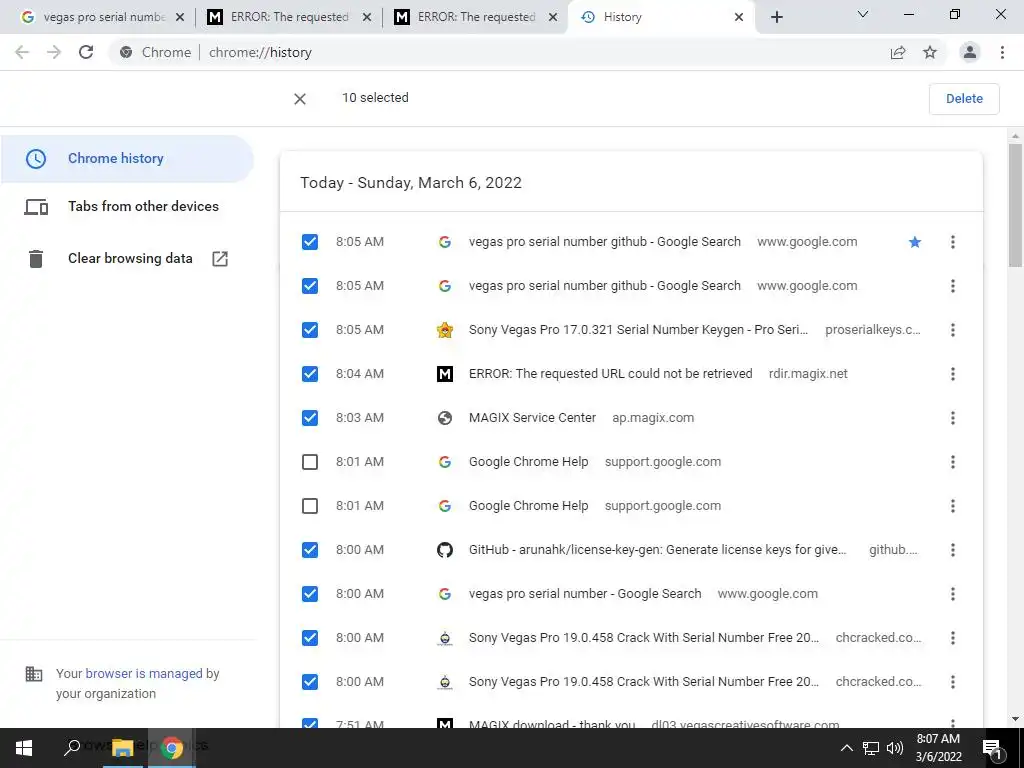Check first Google Chrome Help 8:01 AM entry
Viewport: 1024px width, 768px height.
click(310, 462)
